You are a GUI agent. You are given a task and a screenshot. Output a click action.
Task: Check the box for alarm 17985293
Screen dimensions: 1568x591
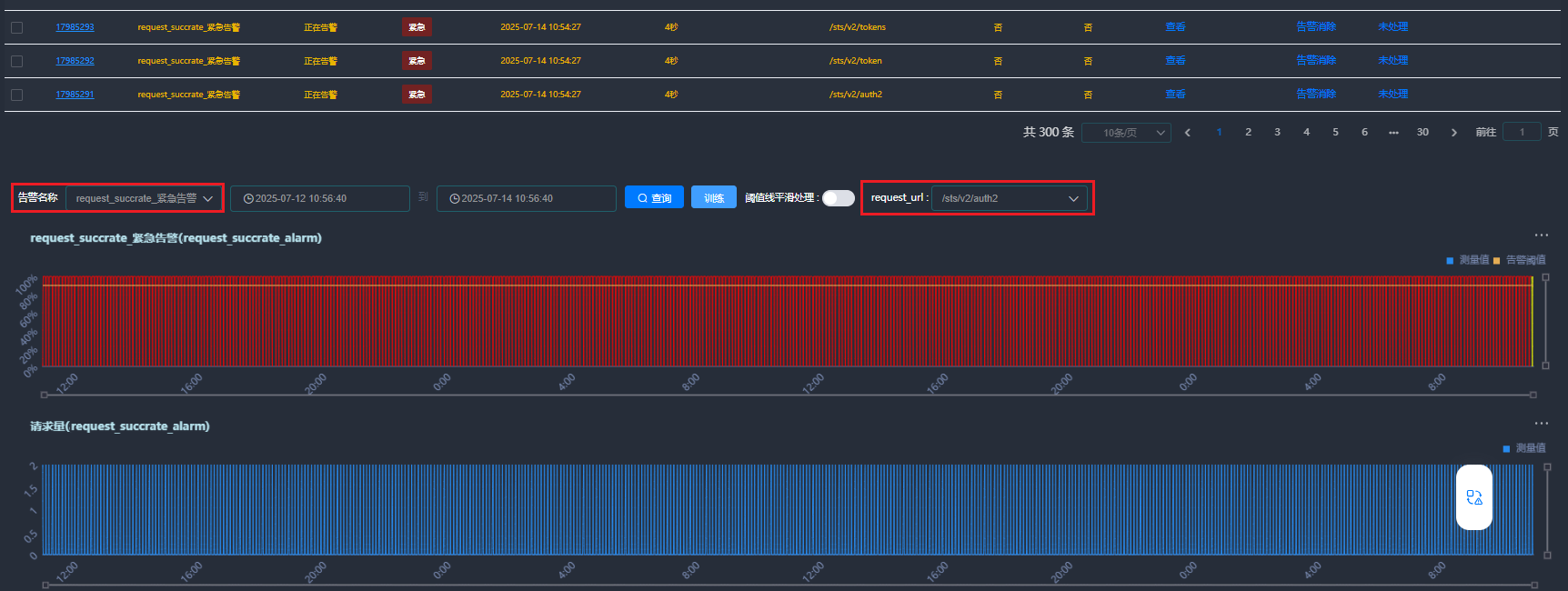pos(16,27)
